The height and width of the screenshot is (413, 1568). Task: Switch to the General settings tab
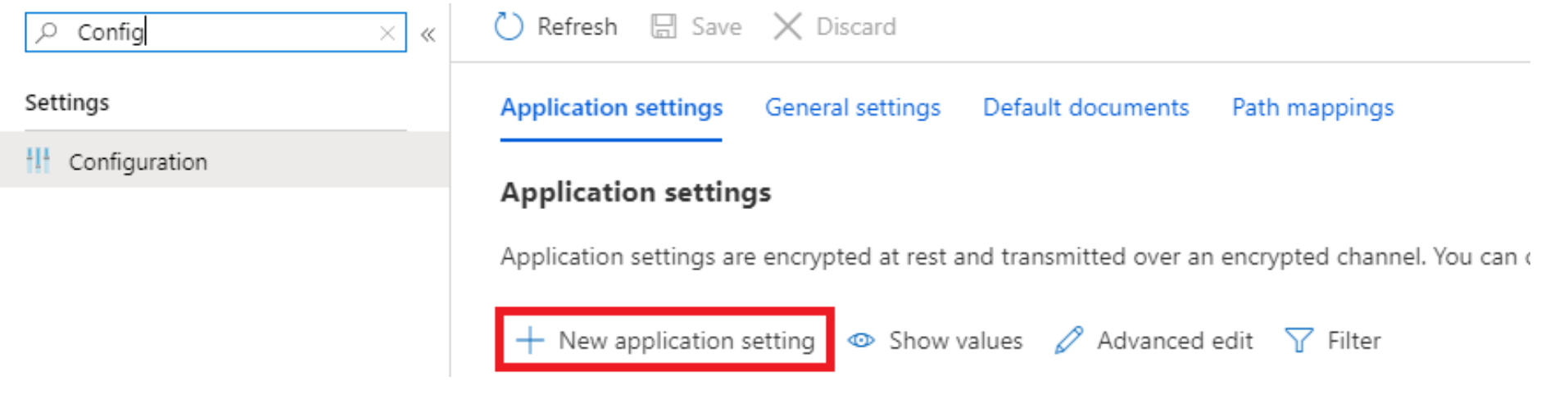coord(853,107)
